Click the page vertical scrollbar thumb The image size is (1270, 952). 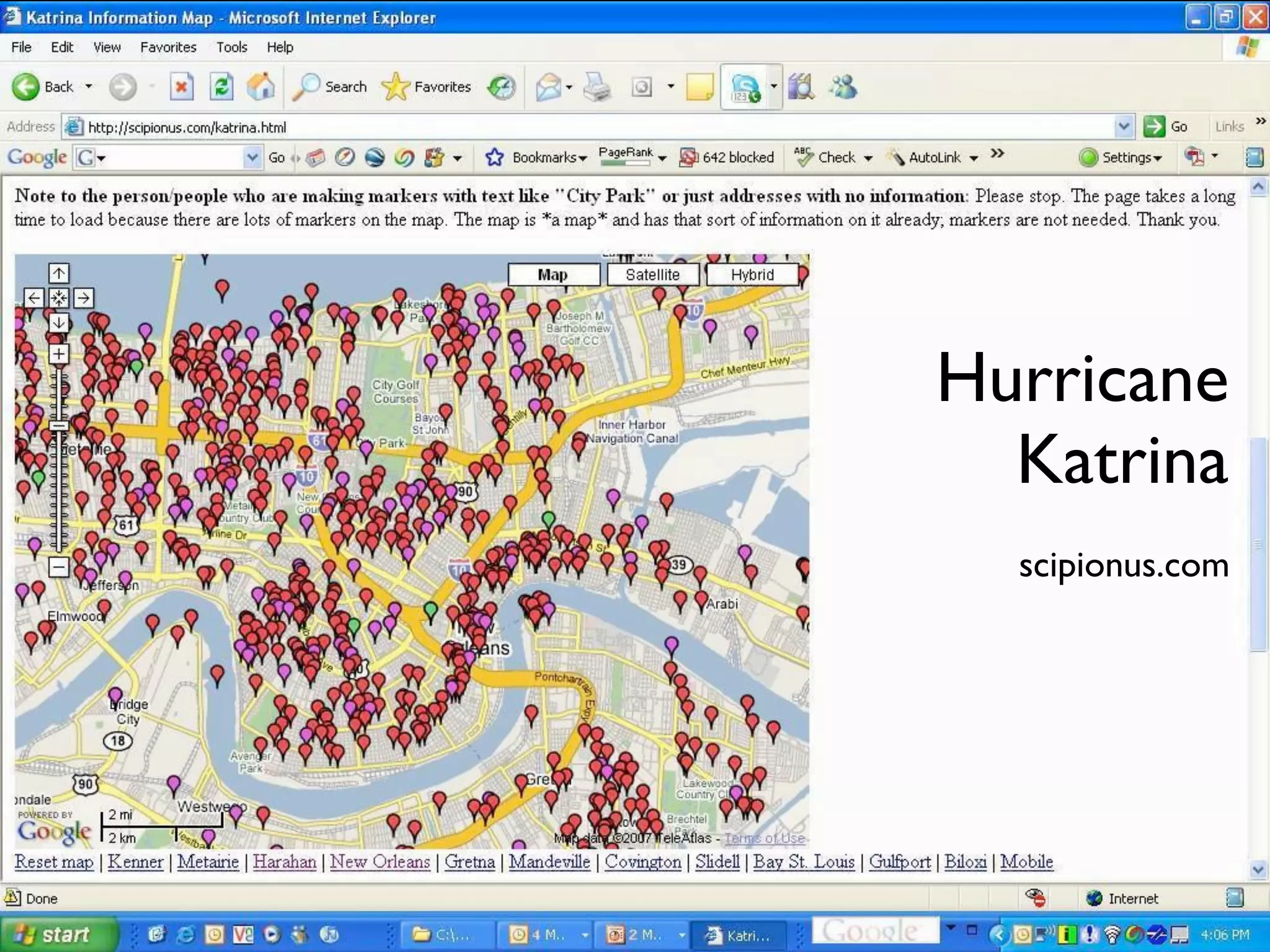pyautogui.click(x=1258, y=544)
